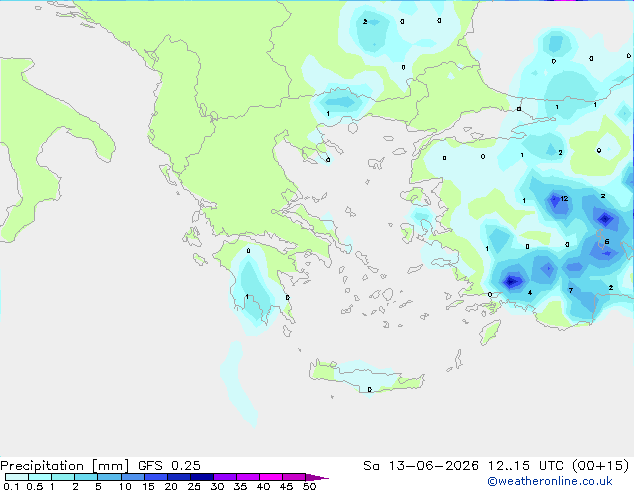Click the '12..15 UTC' time text

(525, 466)
